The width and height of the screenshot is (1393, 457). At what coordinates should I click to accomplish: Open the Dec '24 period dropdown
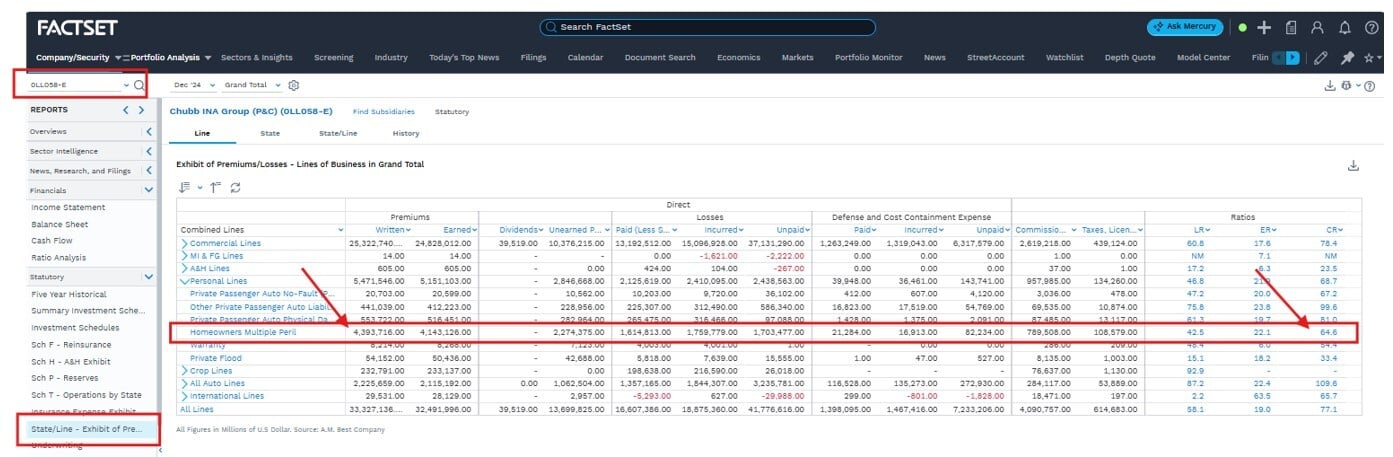(192, 86)
